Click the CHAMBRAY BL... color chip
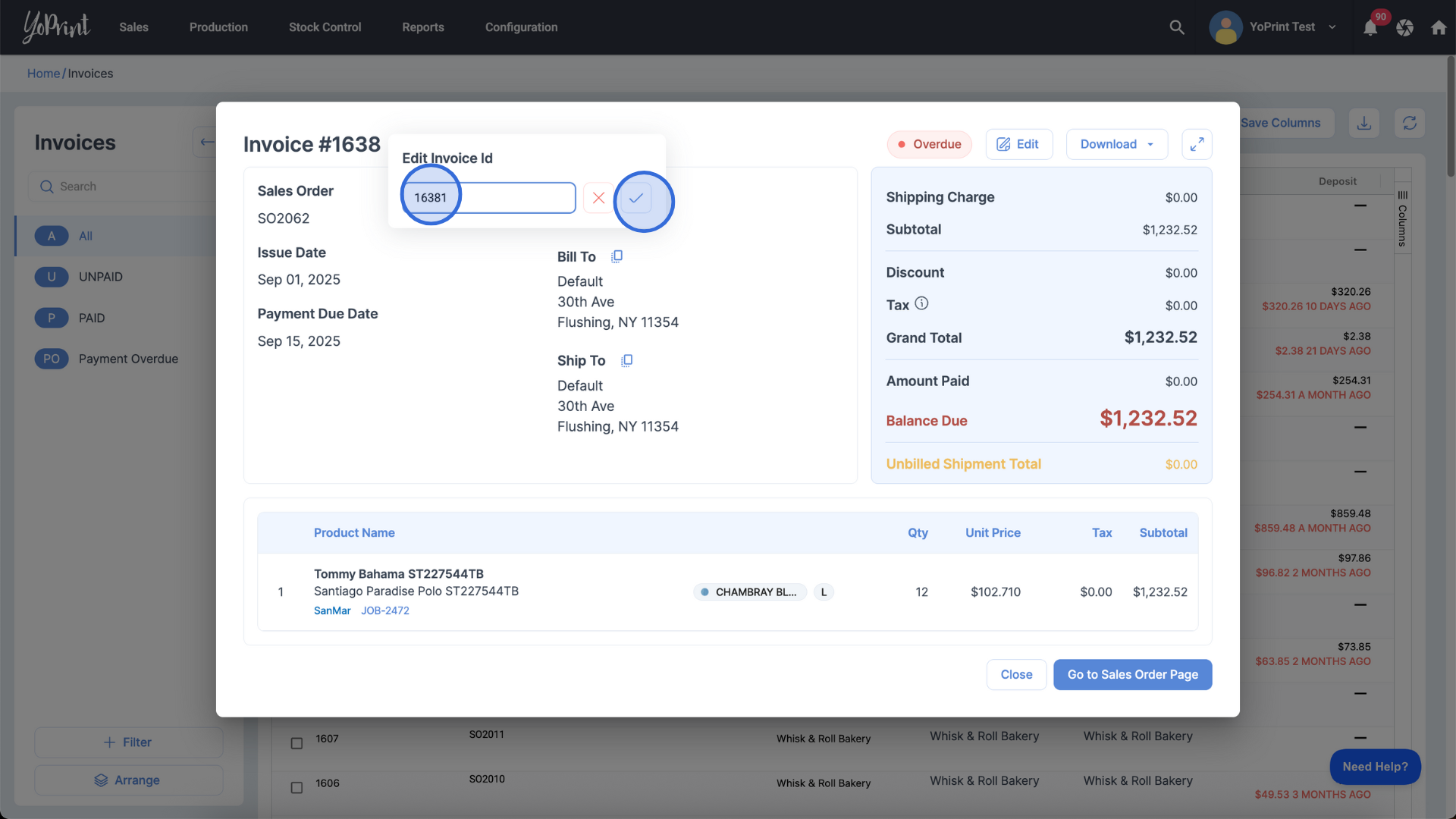Screen dimensions: 1456x819 (749, 592)
